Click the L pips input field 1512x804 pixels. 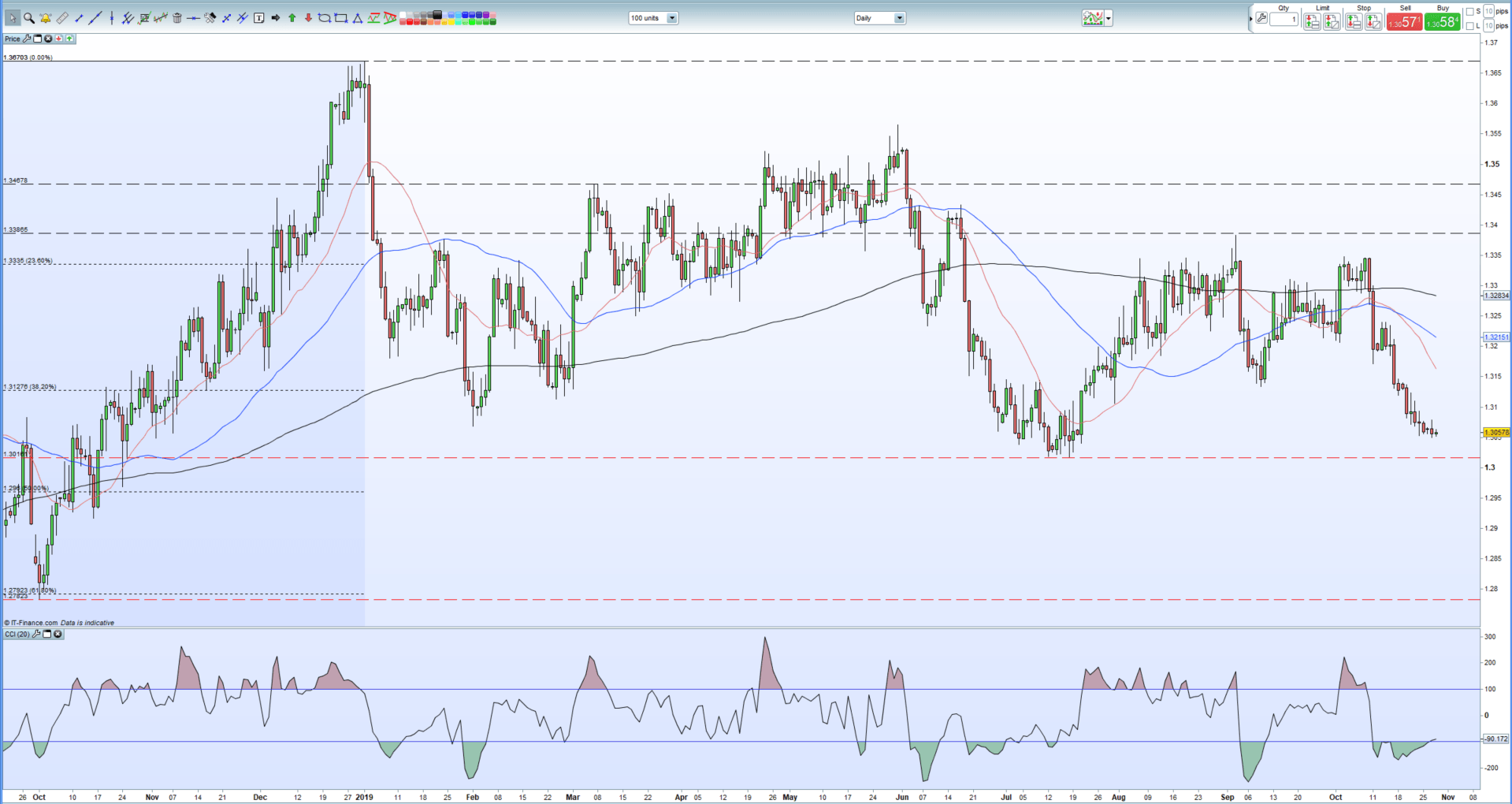click(1488, 26)
